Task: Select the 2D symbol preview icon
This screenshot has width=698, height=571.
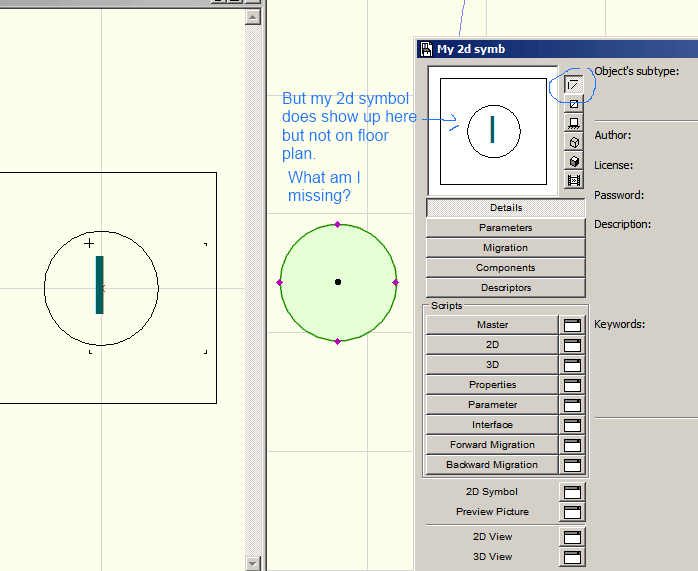Action: point(573,85)
